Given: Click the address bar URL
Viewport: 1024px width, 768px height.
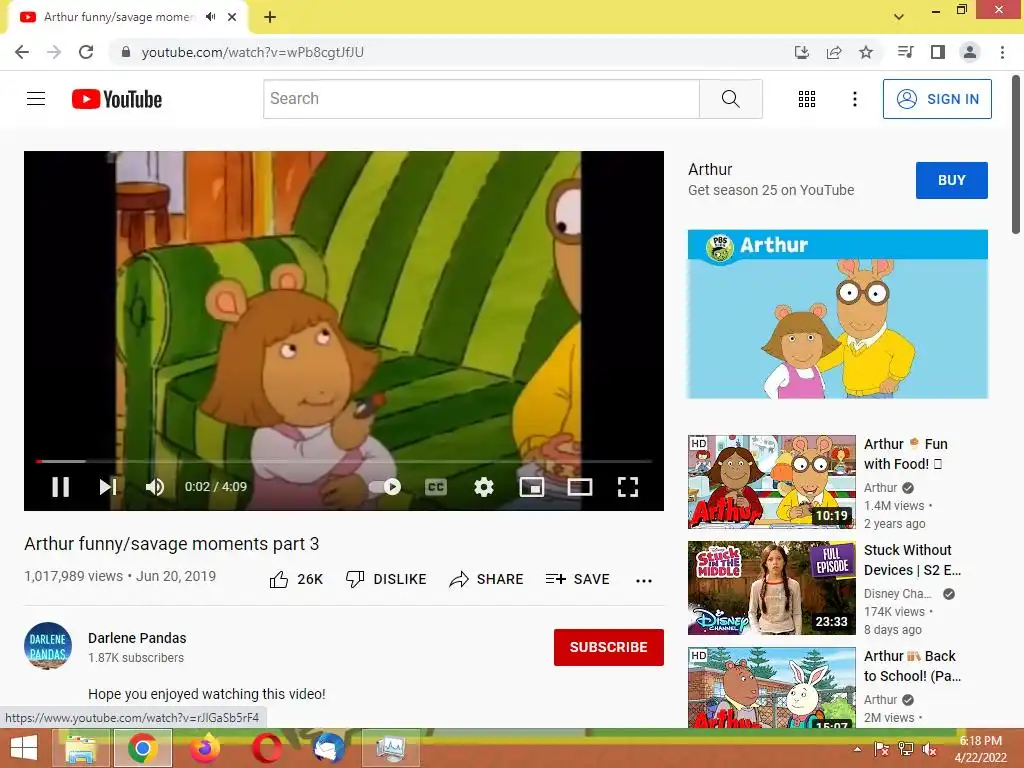Looking at the screenshot, I should click(x=253, y=52).
